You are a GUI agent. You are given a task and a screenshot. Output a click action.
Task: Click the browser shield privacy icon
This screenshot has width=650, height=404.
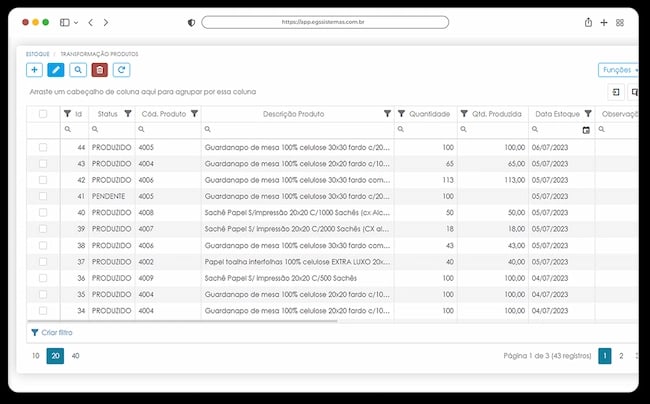(x=192, y=23)
